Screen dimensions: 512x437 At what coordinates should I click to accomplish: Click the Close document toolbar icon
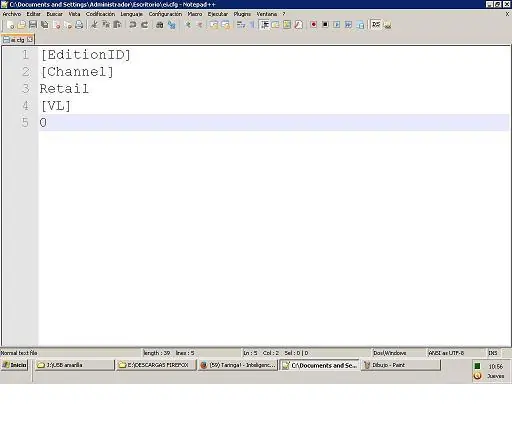(56, 25)
